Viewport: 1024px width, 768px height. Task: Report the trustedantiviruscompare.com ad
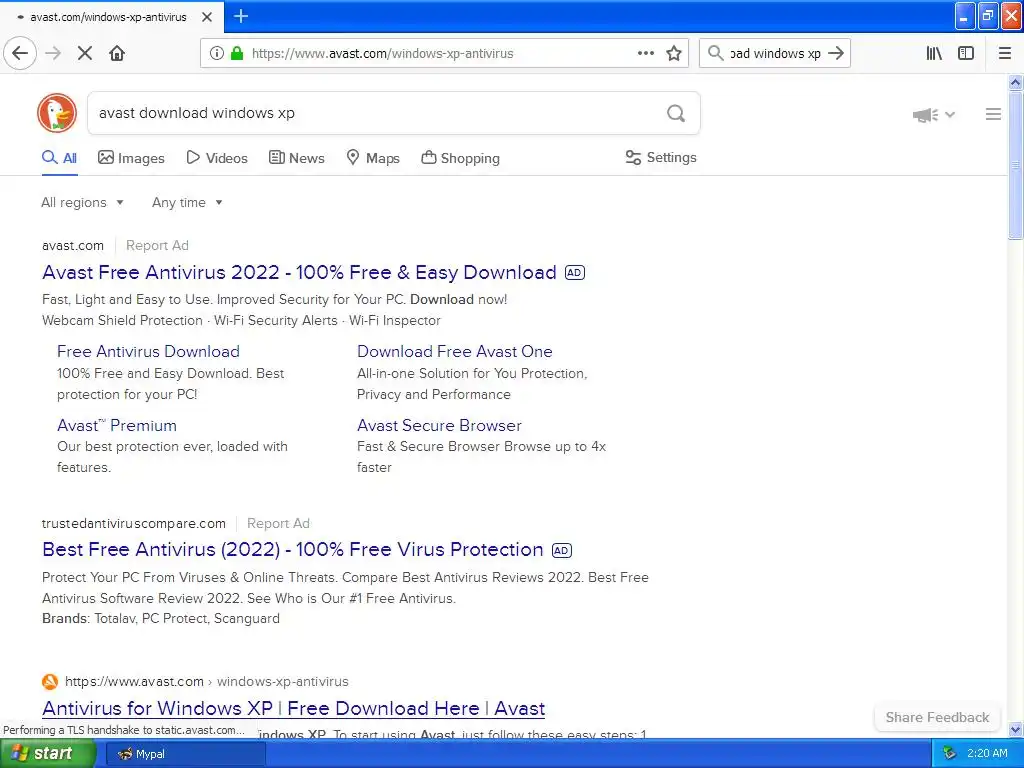coord(278,524)
